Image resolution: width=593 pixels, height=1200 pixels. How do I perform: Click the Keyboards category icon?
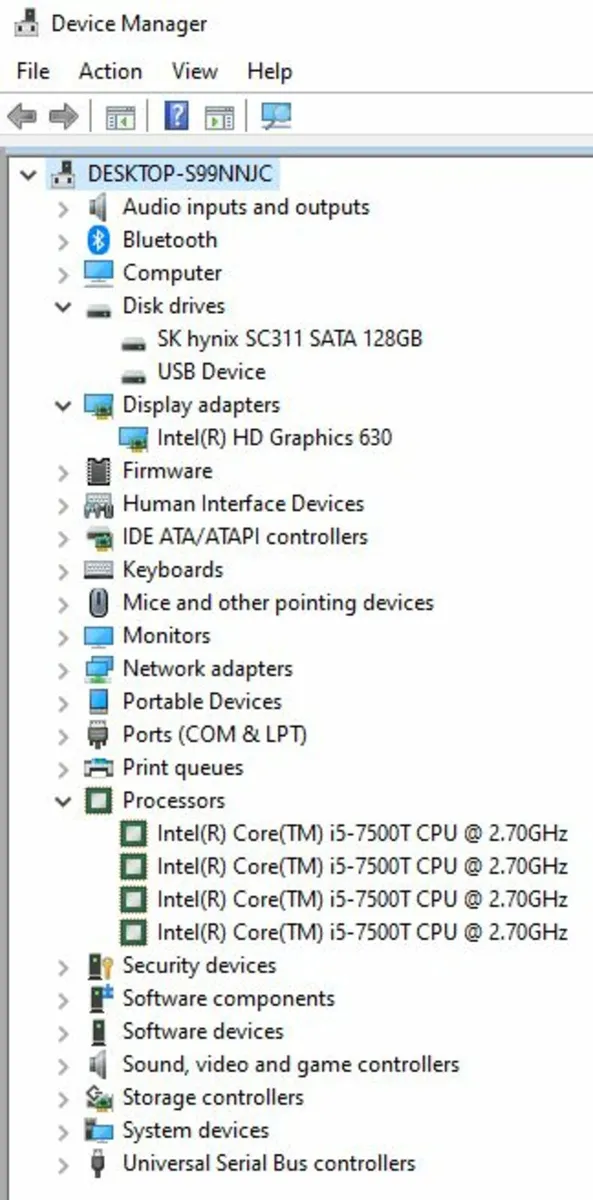click(98, 570)
